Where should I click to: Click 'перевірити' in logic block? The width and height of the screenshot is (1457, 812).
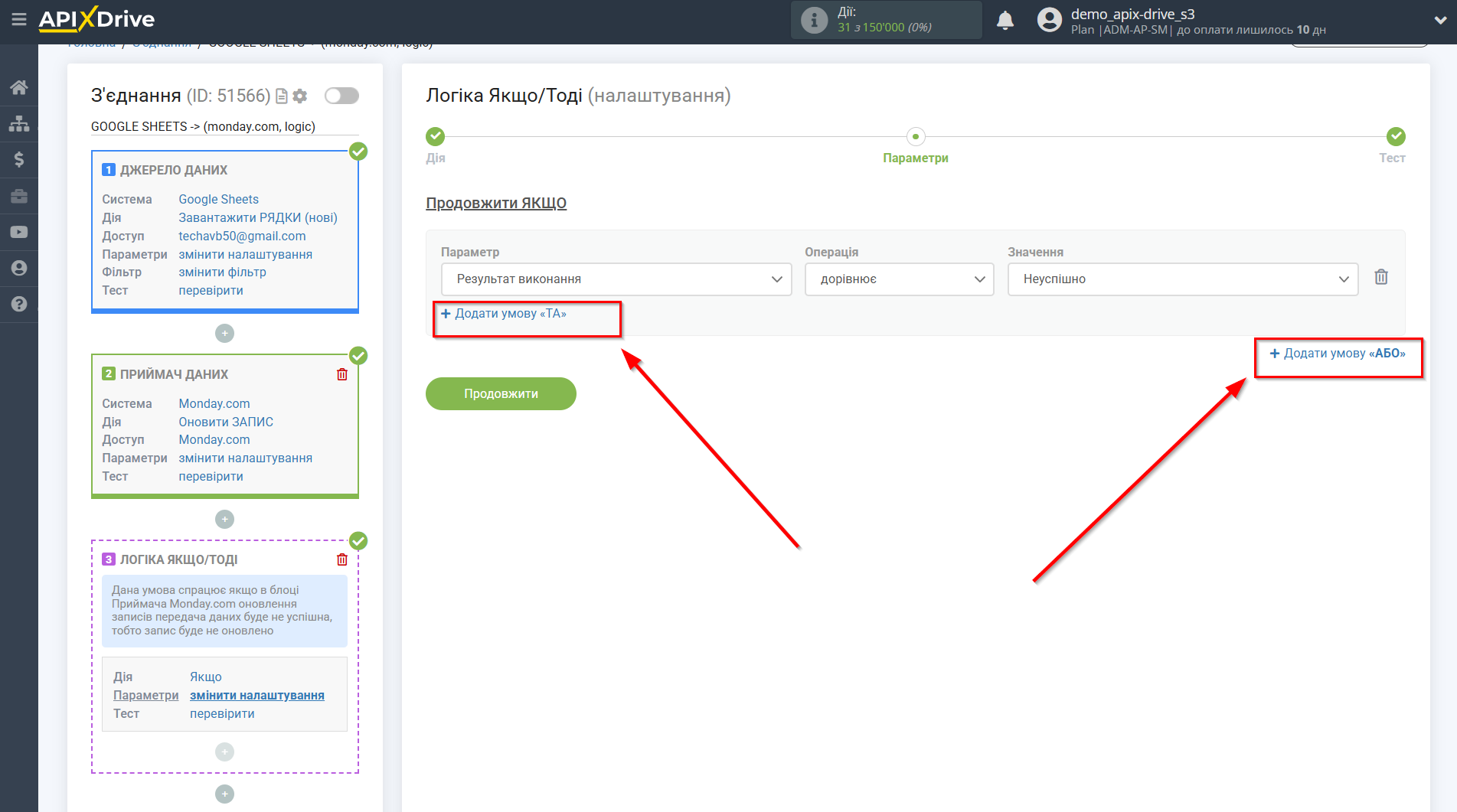(222, 713)
